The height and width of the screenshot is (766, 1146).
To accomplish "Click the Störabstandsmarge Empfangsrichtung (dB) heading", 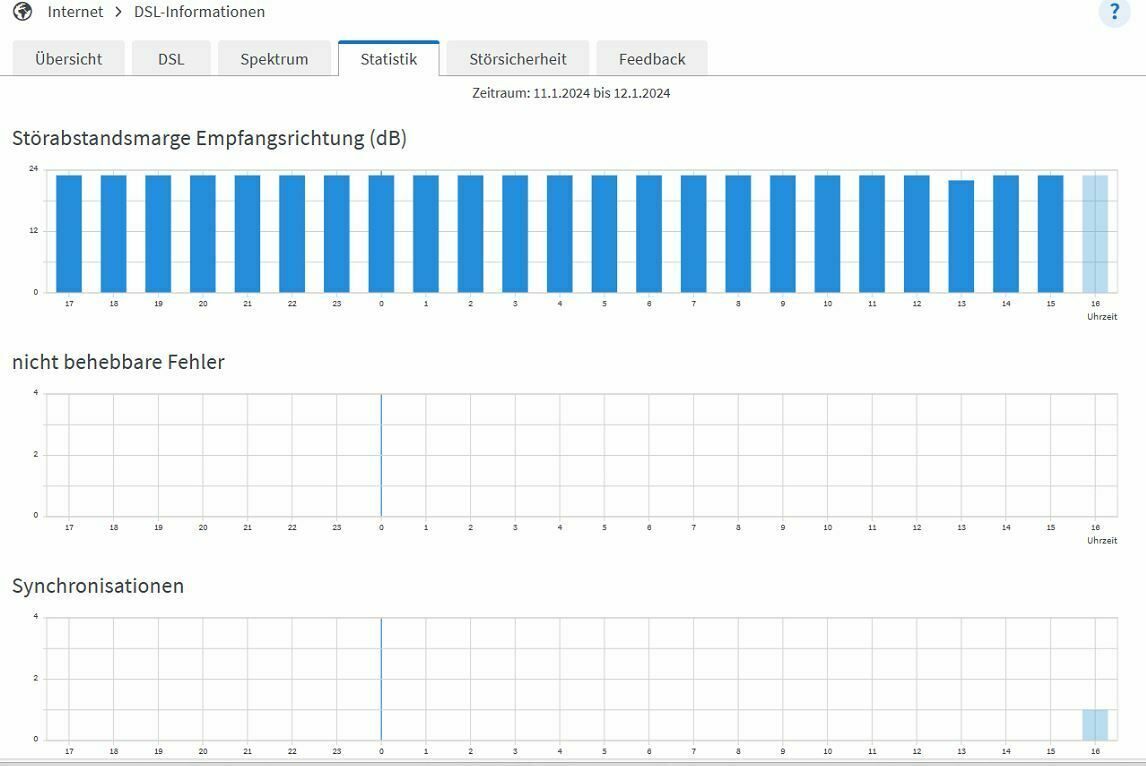I will (x=209, y=138).
